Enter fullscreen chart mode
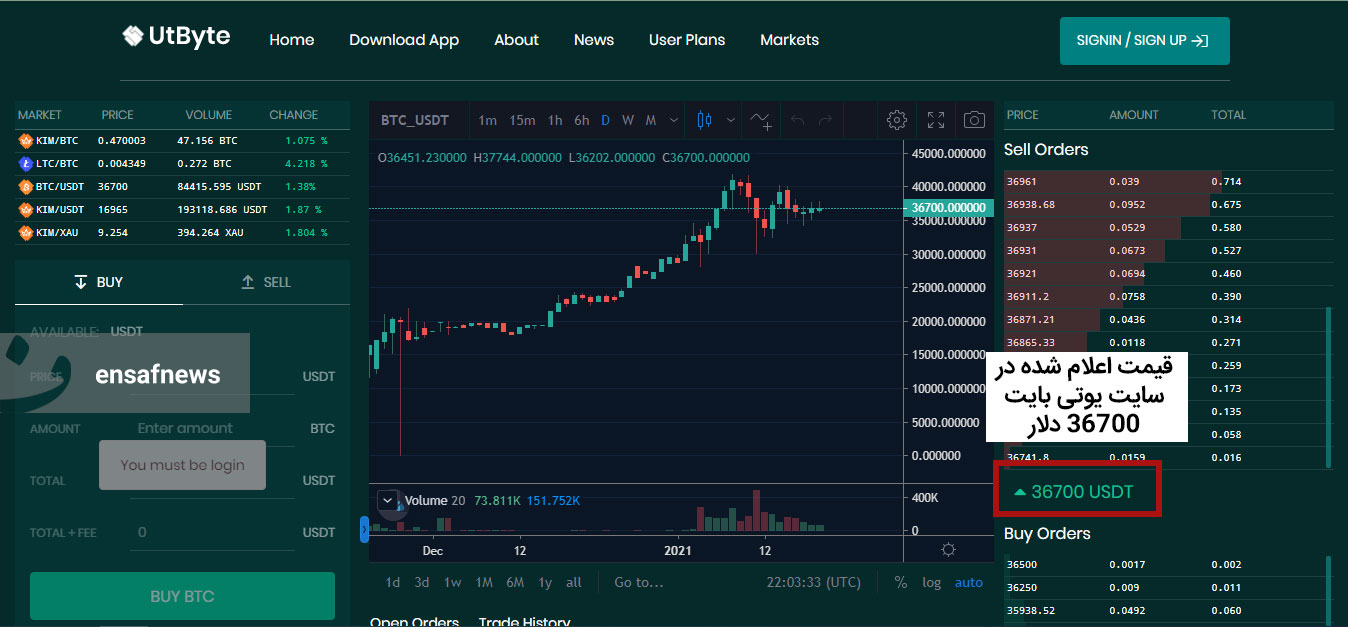This screenshot has width=1348, height=627. (936, 120)
